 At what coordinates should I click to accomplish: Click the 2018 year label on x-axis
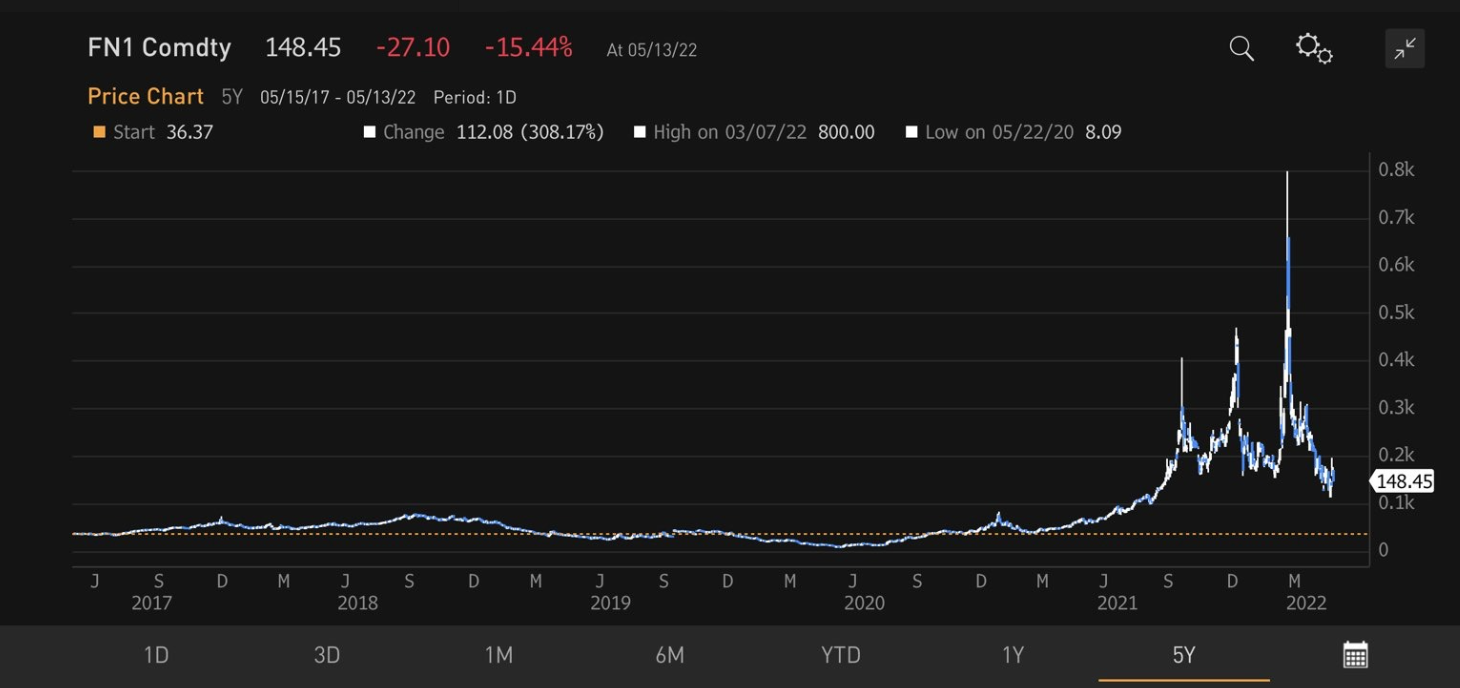click(x=357, y=603)
